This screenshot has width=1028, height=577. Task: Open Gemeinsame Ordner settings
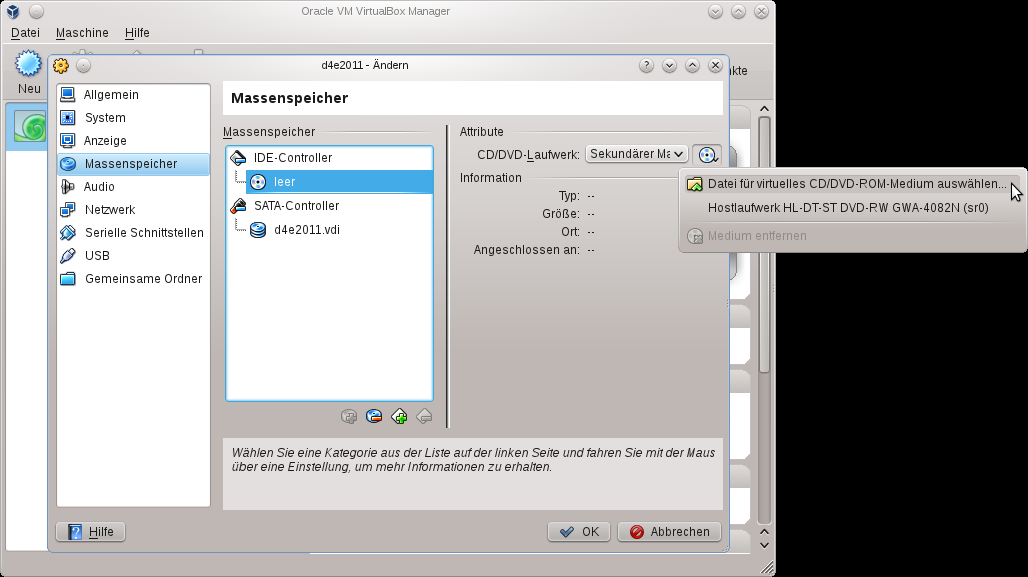(x=133, y=279)
